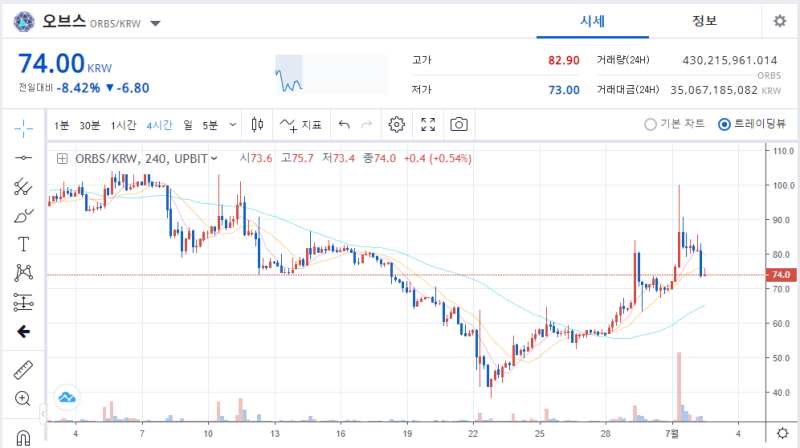Viewport: 800px width, 448px height.
Task: Select the brush drawing tool
Action: pos(23,216)
